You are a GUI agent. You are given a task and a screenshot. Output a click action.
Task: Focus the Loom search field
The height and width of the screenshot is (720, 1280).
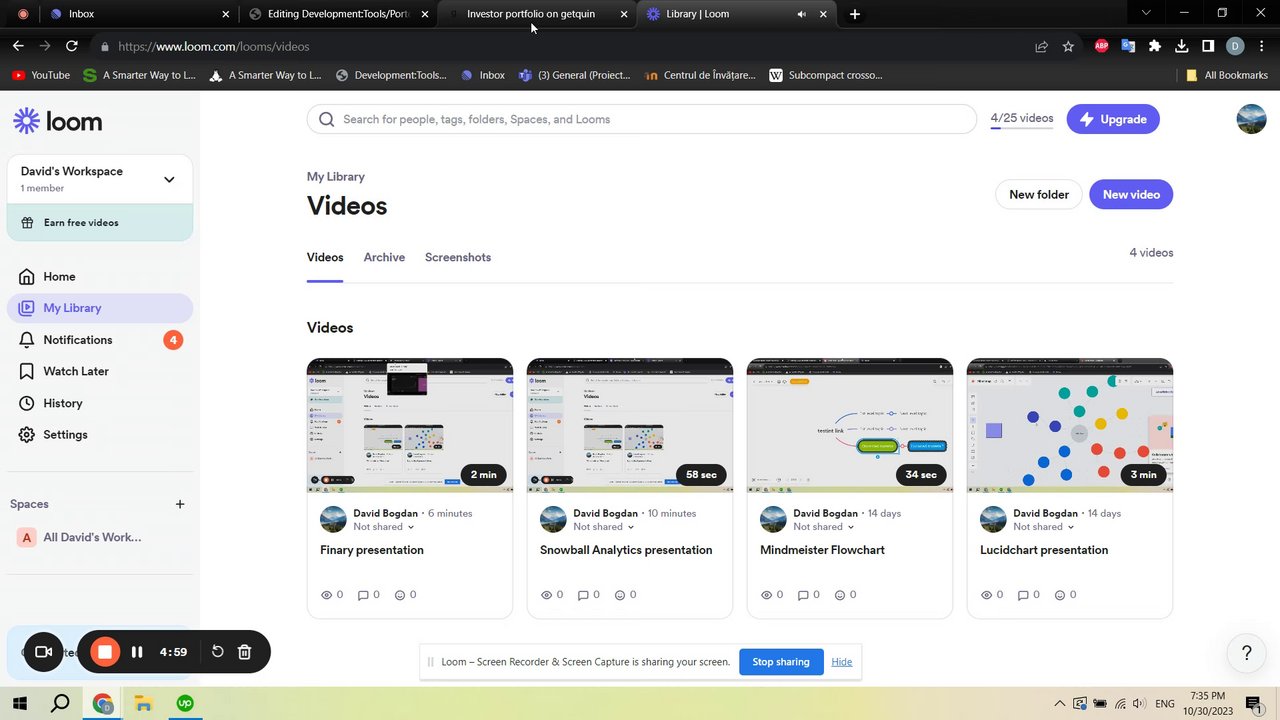point(642,119)
